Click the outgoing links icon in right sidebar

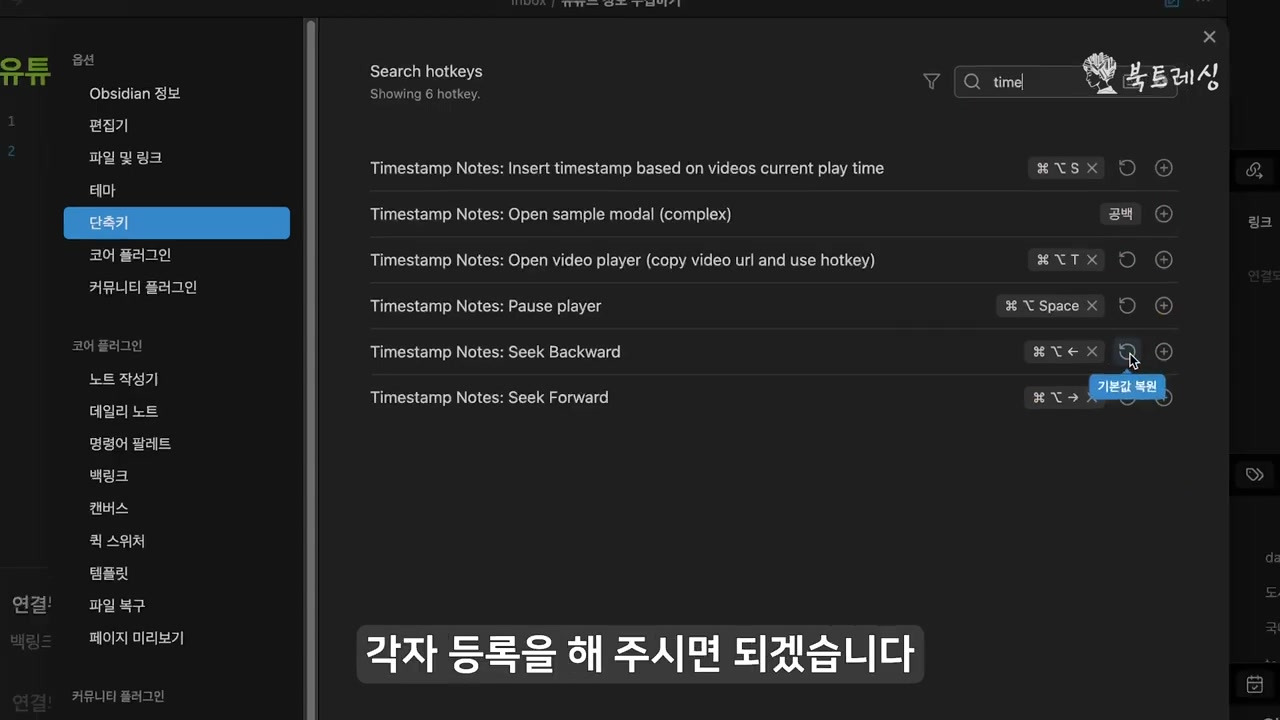tap(1254, 171)
